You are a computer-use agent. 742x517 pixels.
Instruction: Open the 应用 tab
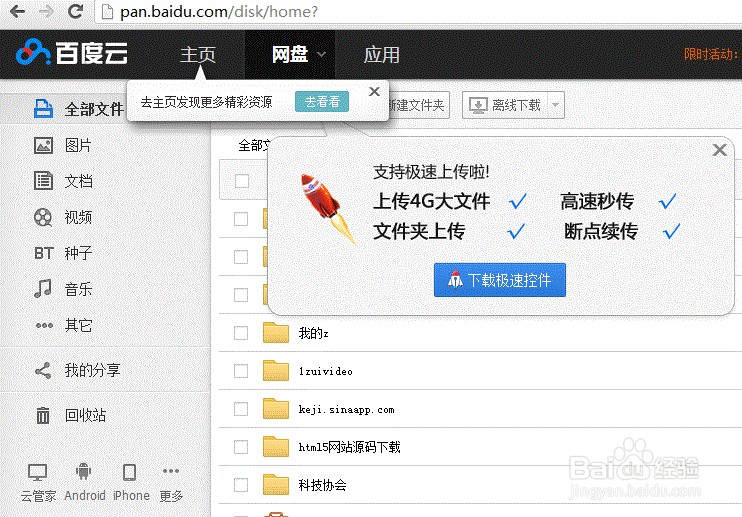[381, 54]
